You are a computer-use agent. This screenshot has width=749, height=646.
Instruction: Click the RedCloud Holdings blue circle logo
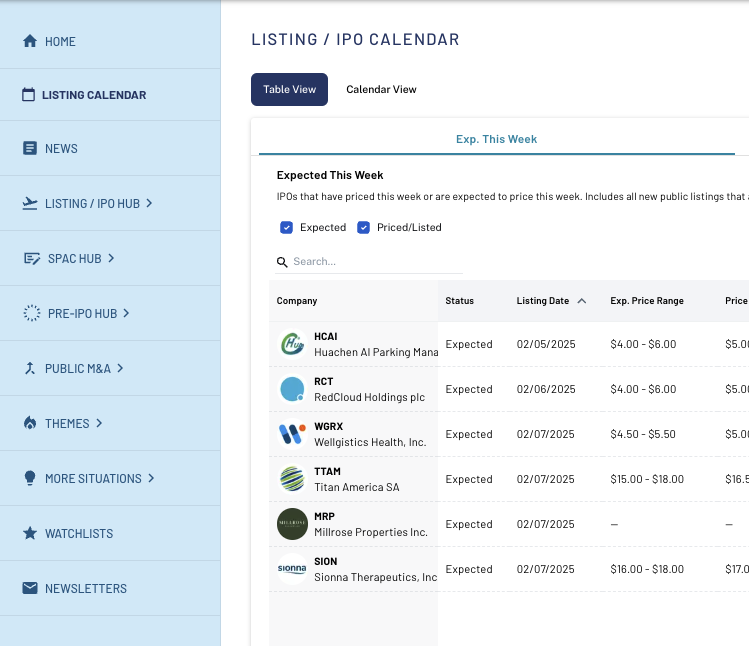tap(292, 389)
